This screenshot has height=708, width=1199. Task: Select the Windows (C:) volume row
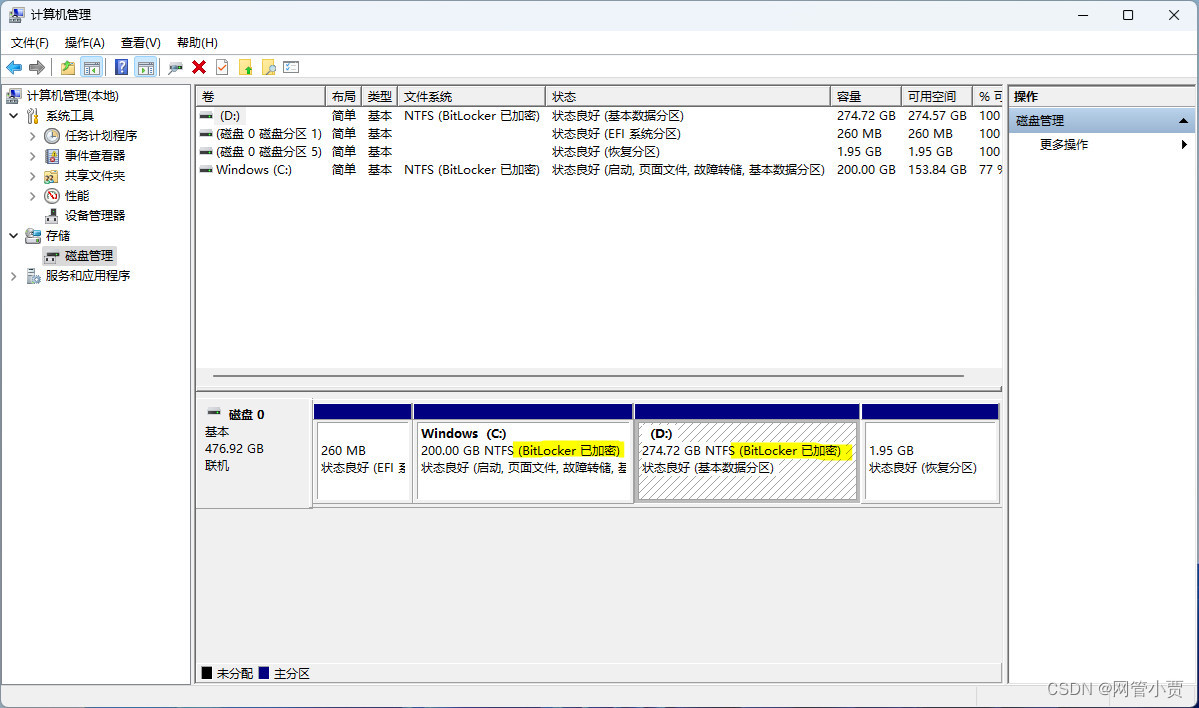(x=599, y=170)
